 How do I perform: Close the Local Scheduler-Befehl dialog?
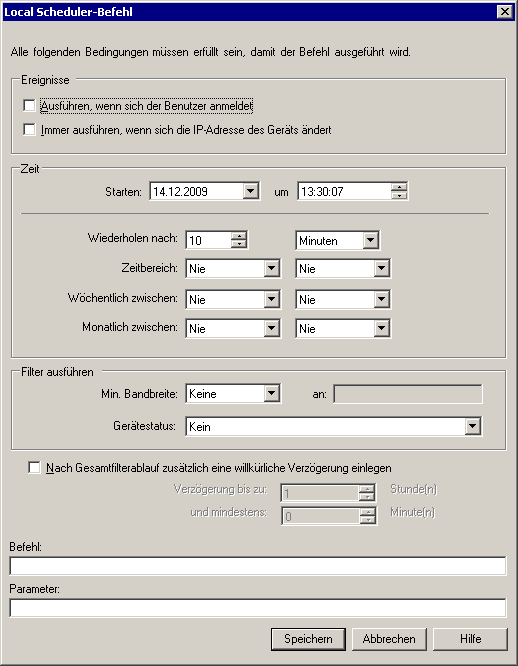coord(504,11)
